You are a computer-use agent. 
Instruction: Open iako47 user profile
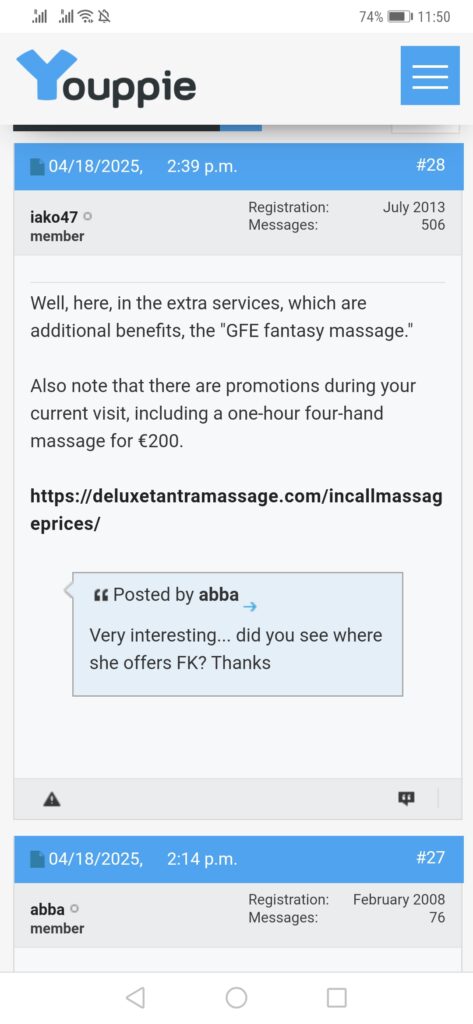click(54, 217)
